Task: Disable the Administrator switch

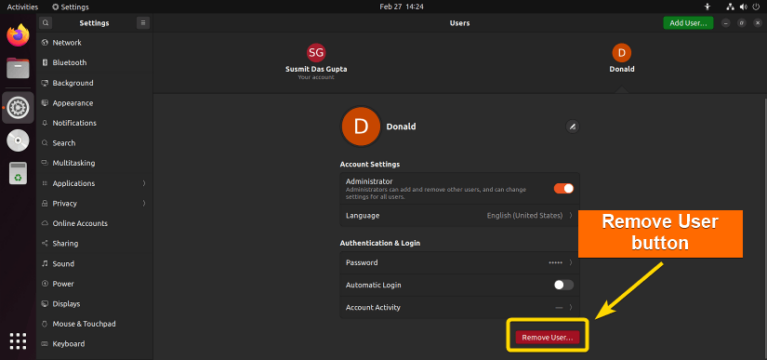Action: point(564,188)
